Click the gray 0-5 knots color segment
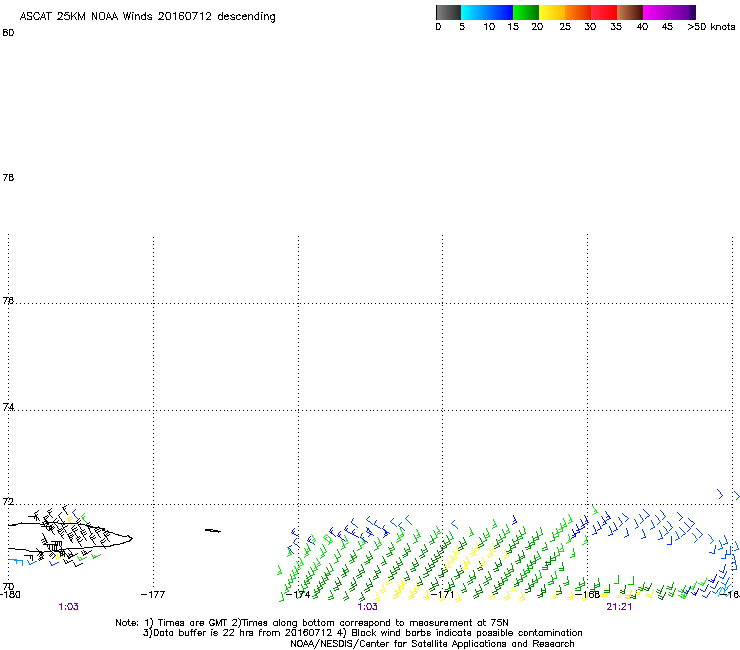Viewport: 740px width, 650px height. click(448, 12)
